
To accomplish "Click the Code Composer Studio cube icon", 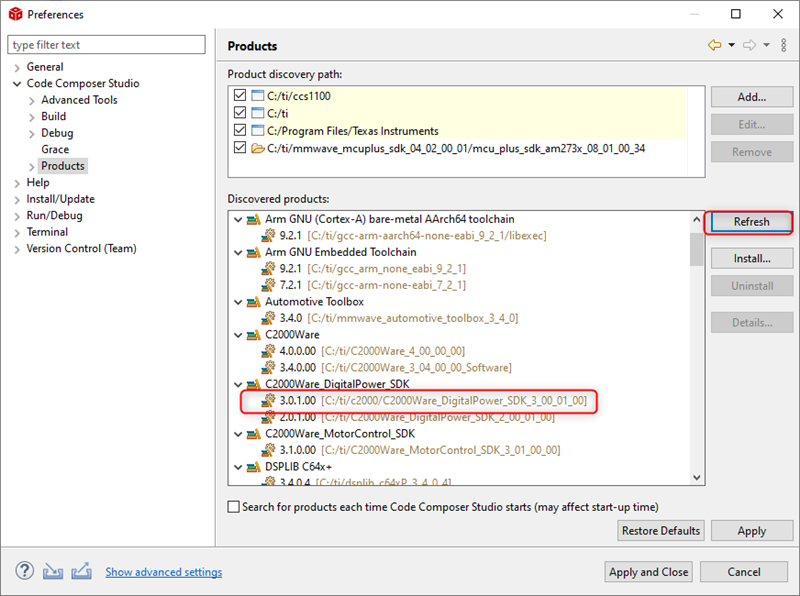I will [16, 14].
